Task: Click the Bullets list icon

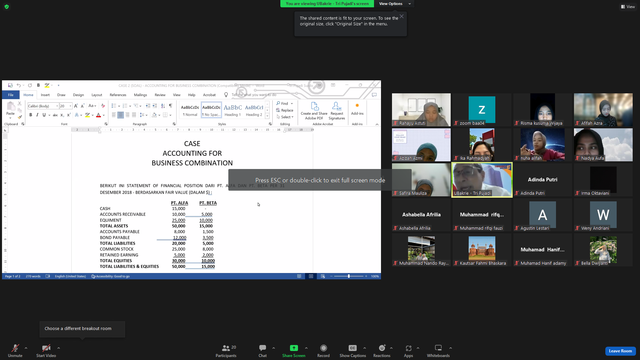Action: 113,106
